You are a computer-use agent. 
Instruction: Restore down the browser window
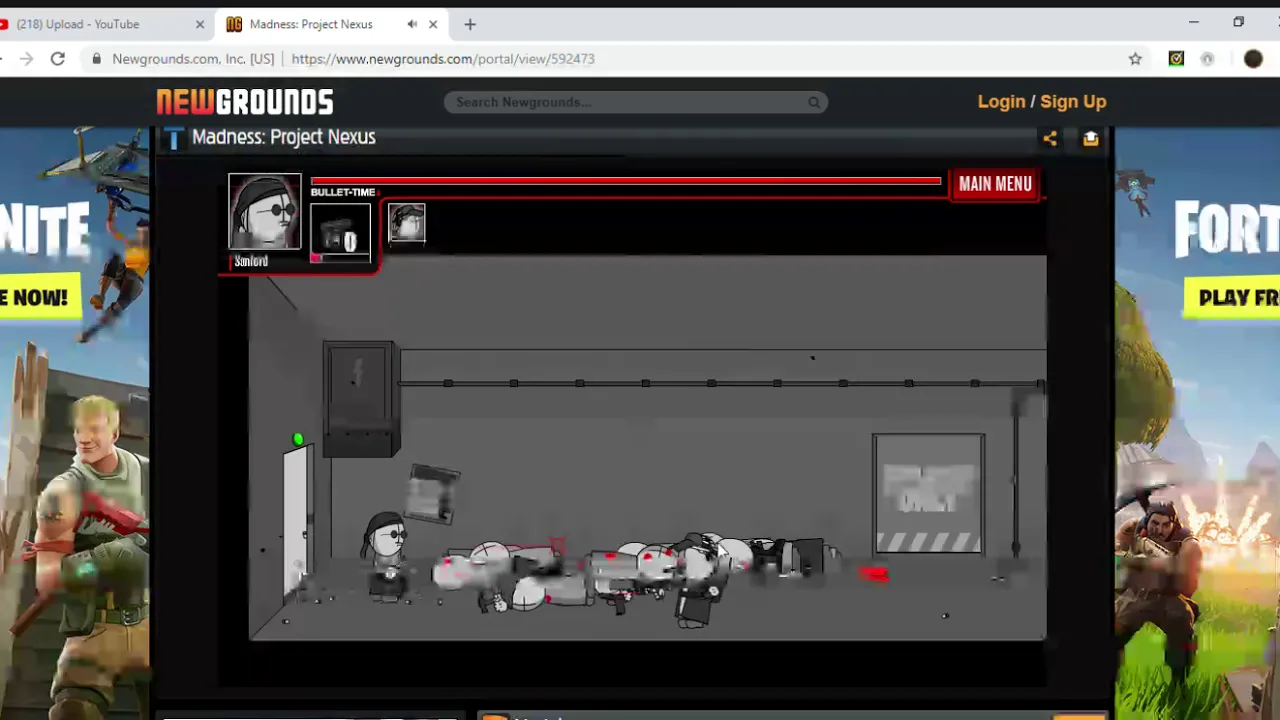click(x=1238, y=22)
